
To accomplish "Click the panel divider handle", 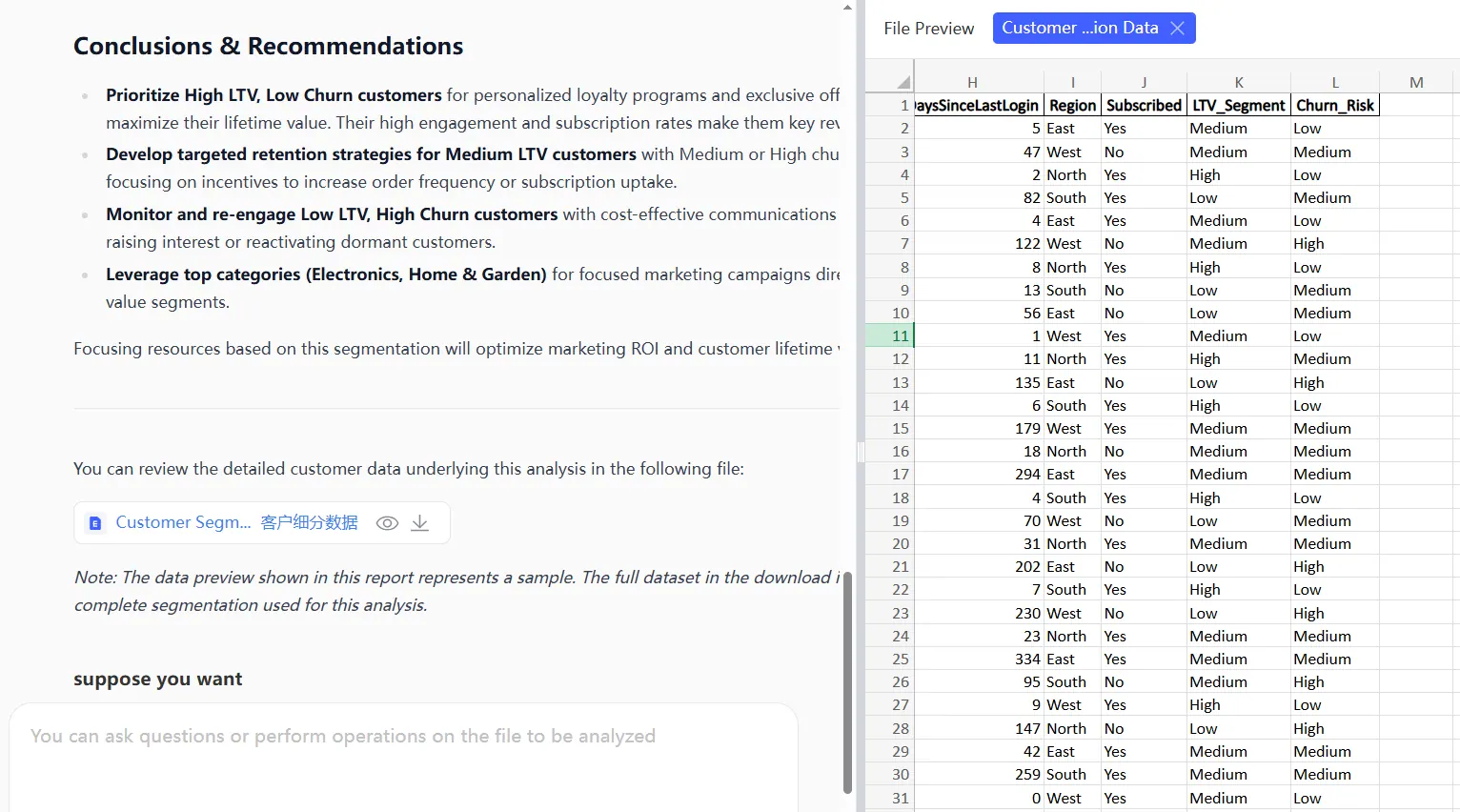I will (861, 452).
